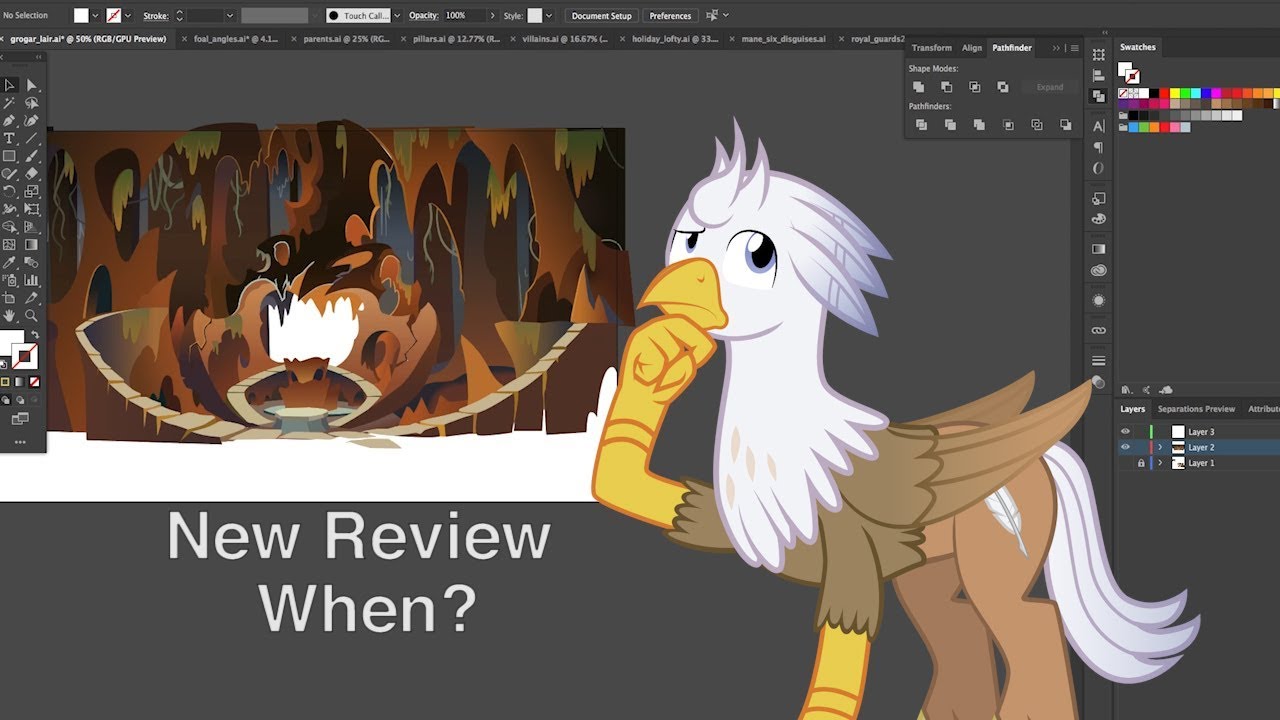Click the Unite shape mode icon
Image resolution: width=1280 pixels, height=720 pixels.
[919, 87]
